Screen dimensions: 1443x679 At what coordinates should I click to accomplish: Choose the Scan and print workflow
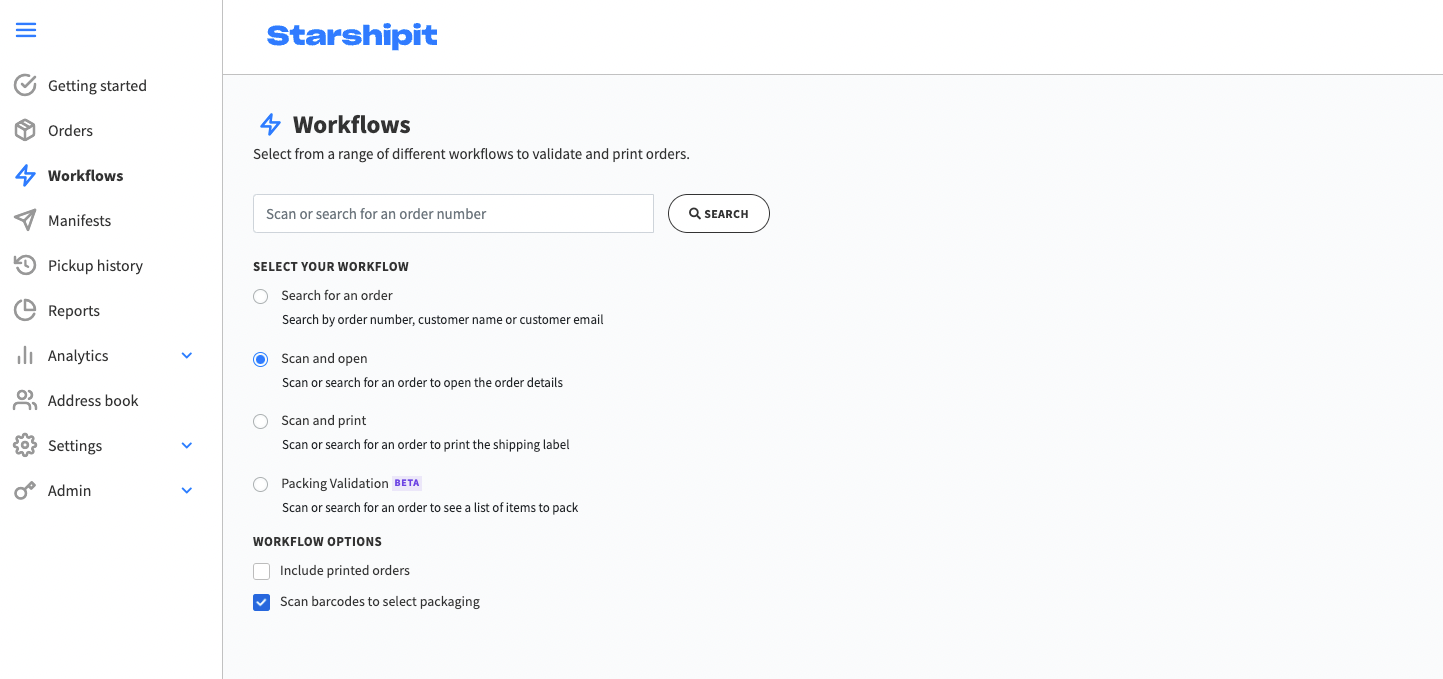[261, 421]
